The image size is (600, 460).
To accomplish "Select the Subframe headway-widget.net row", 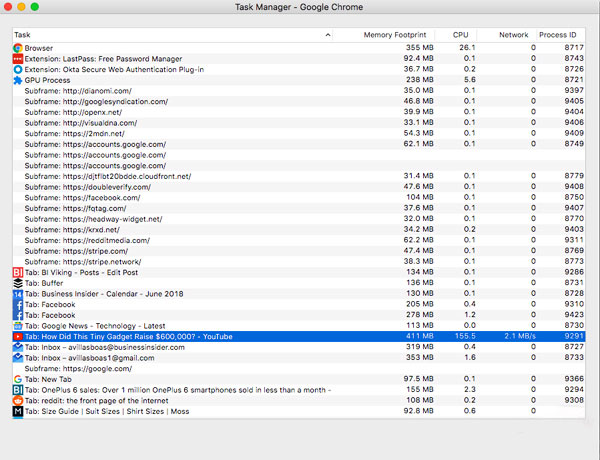I will point(298,219).
